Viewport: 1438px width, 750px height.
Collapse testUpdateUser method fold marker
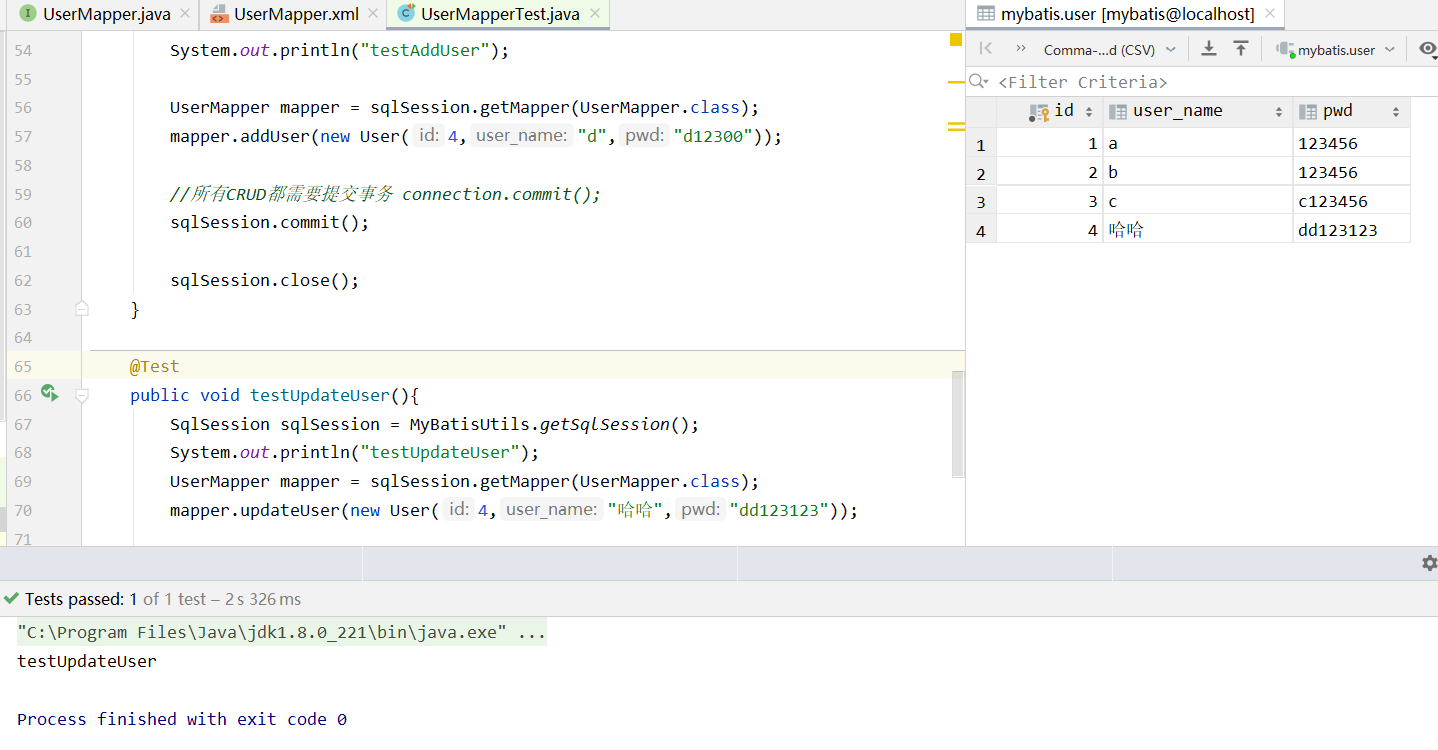click(x=82, y=395)
